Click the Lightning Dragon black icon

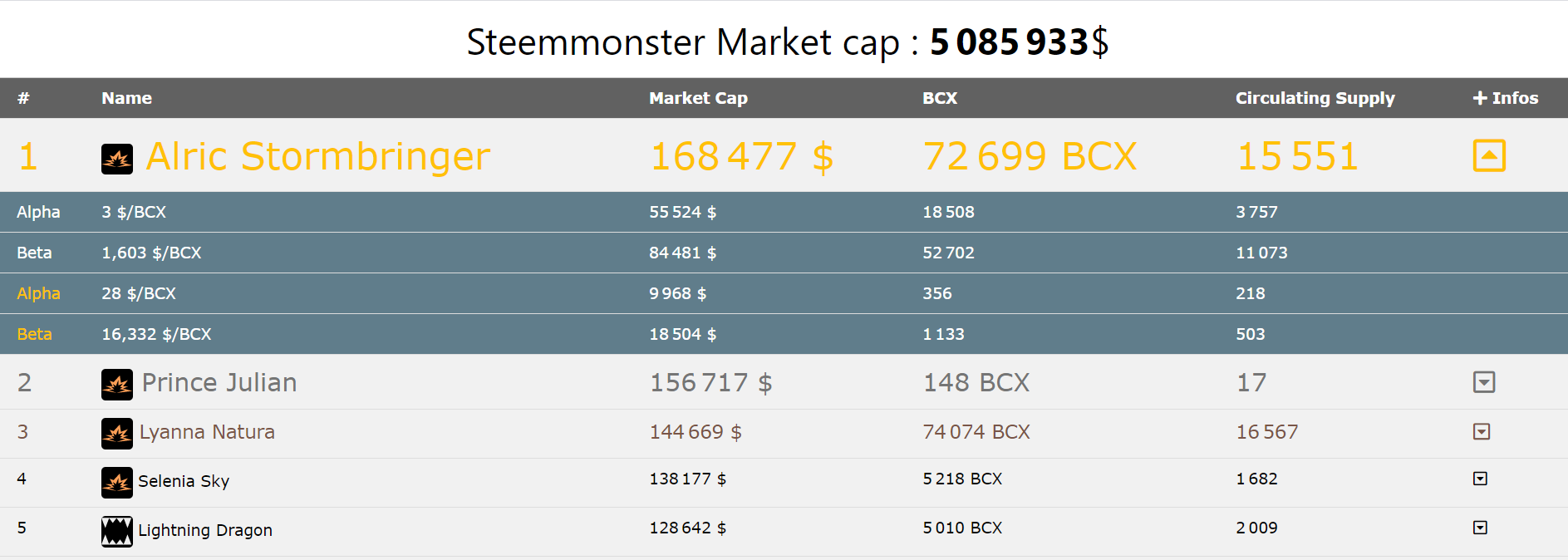pyautogui.click(x=116, y=530)
